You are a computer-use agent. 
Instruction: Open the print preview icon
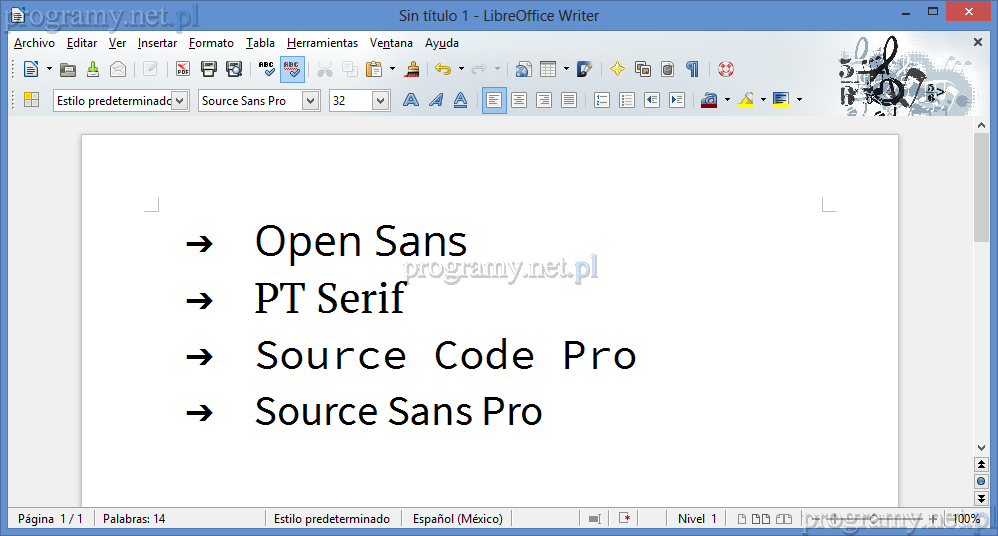234,69
